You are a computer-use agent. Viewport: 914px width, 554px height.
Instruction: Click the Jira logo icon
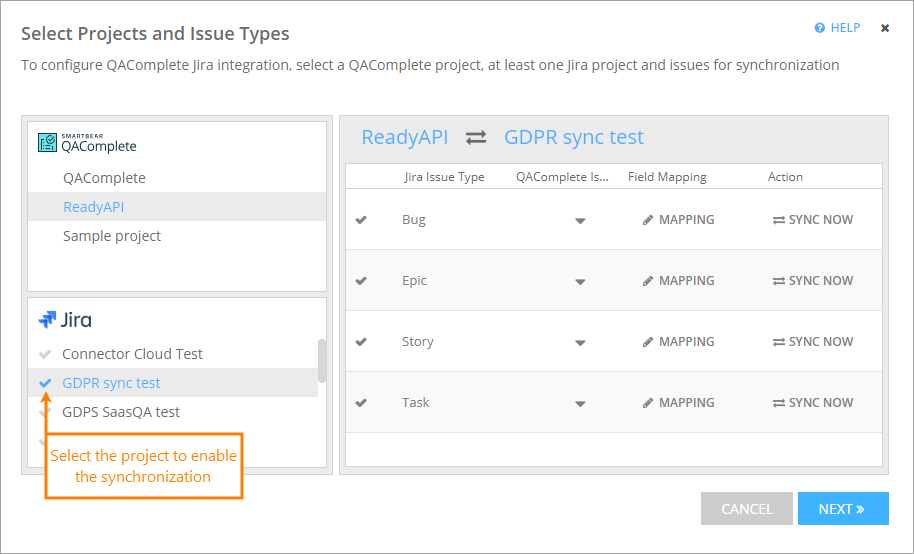pos(47,320)
